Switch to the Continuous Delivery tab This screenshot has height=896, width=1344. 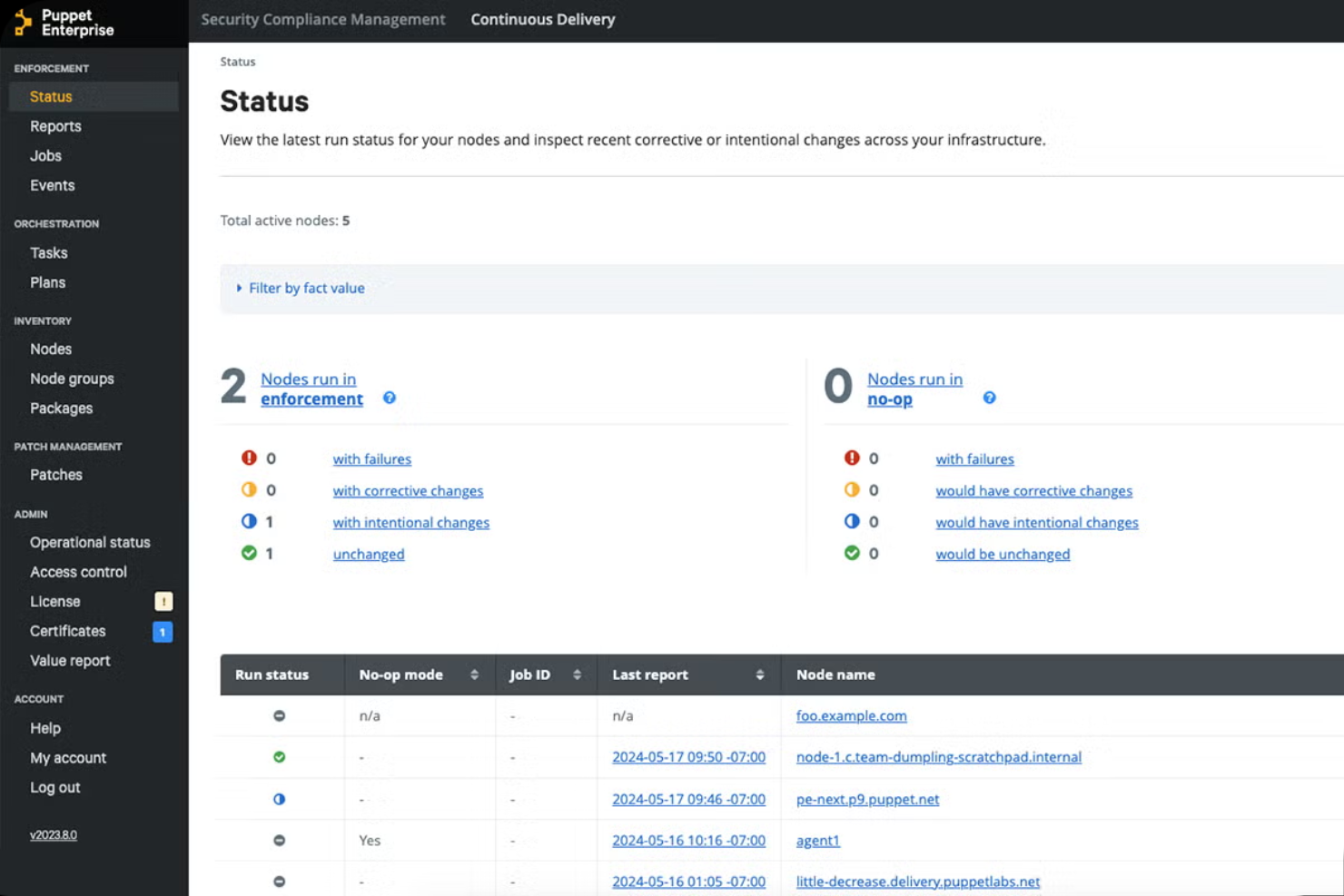pos(542,19)
